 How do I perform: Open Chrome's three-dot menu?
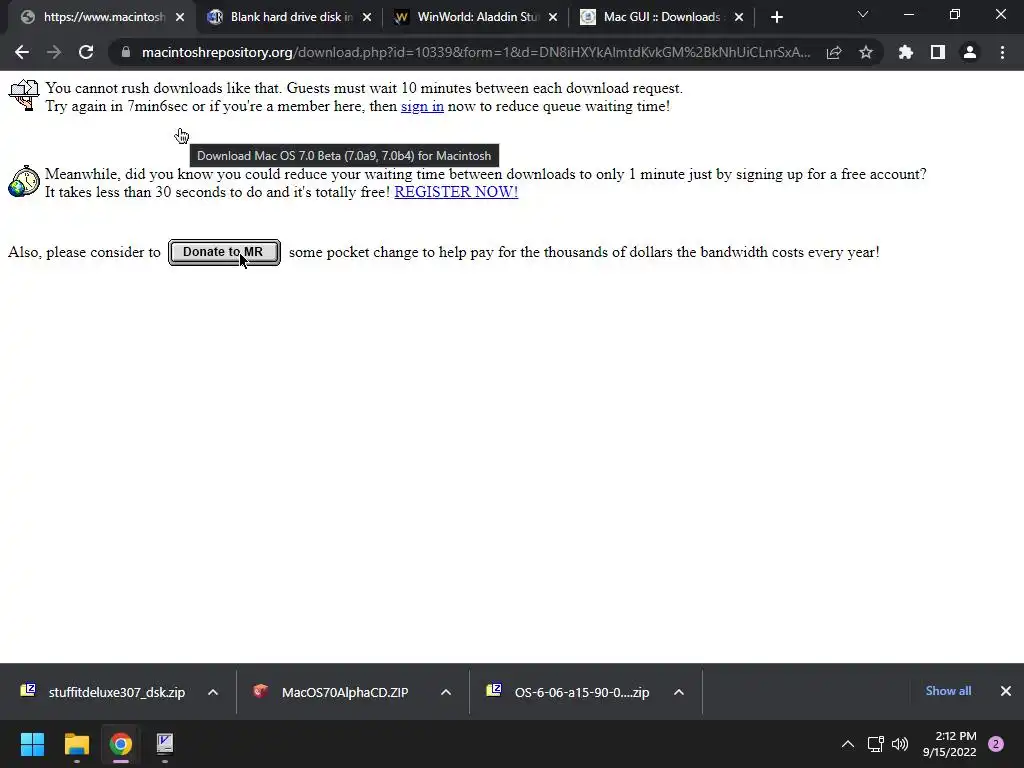1002,52
